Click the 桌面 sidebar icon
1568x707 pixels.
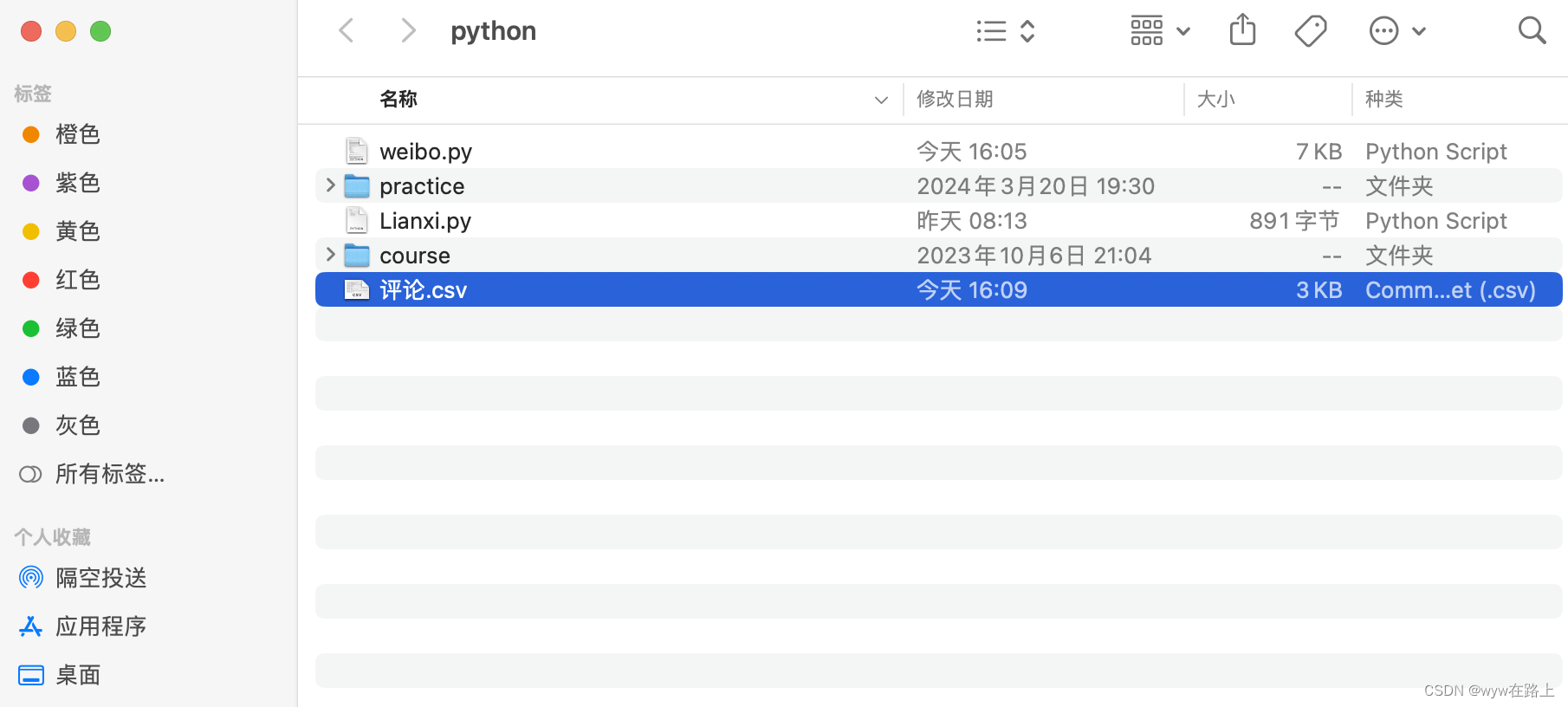31,675
